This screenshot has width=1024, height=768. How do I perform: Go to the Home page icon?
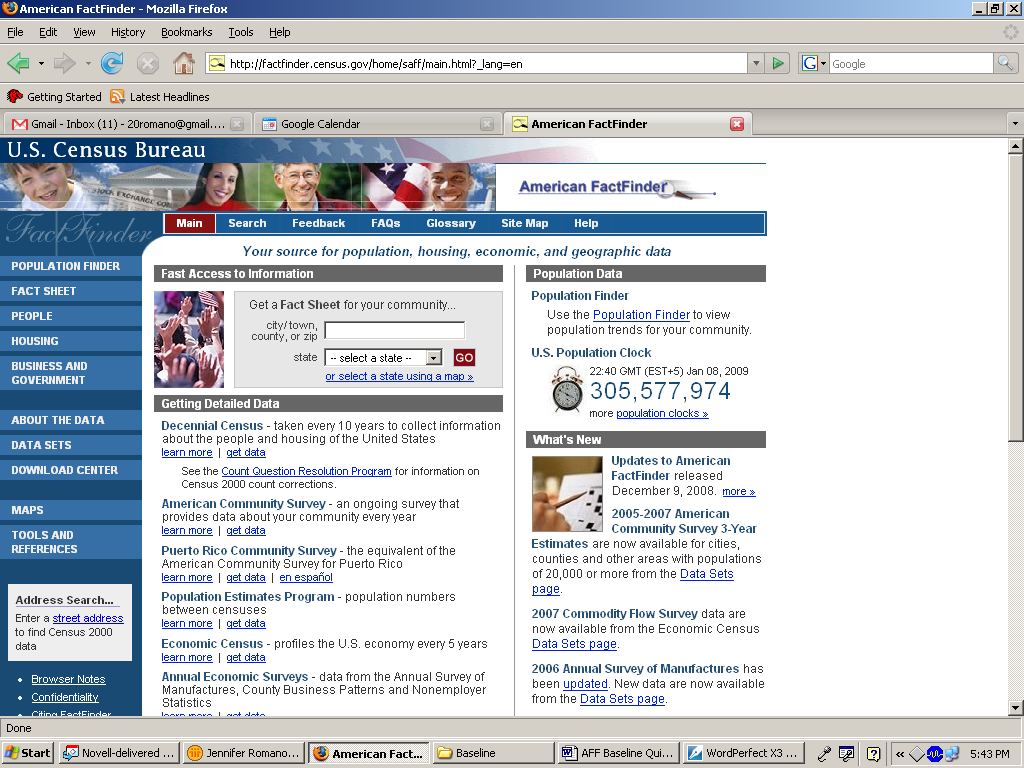pyautogui.click(x=184, y=63)
